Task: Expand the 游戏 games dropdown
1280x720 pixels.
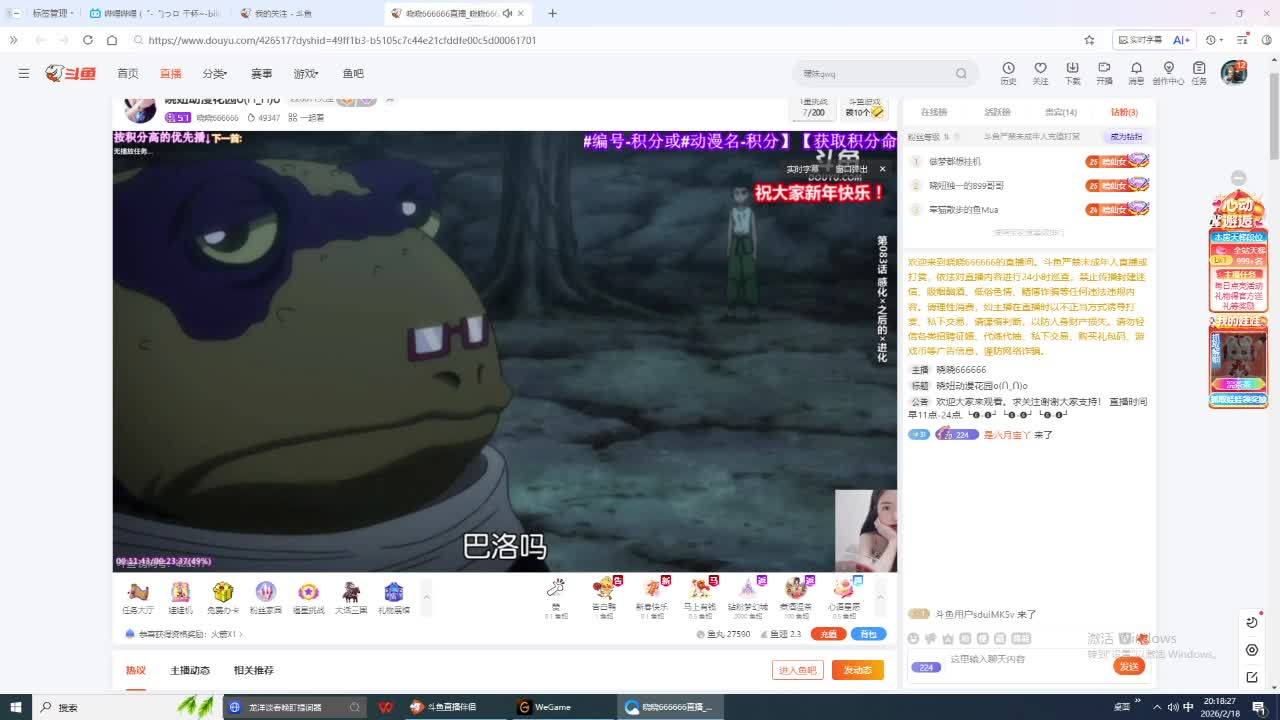Action: (x=305, y=74)
